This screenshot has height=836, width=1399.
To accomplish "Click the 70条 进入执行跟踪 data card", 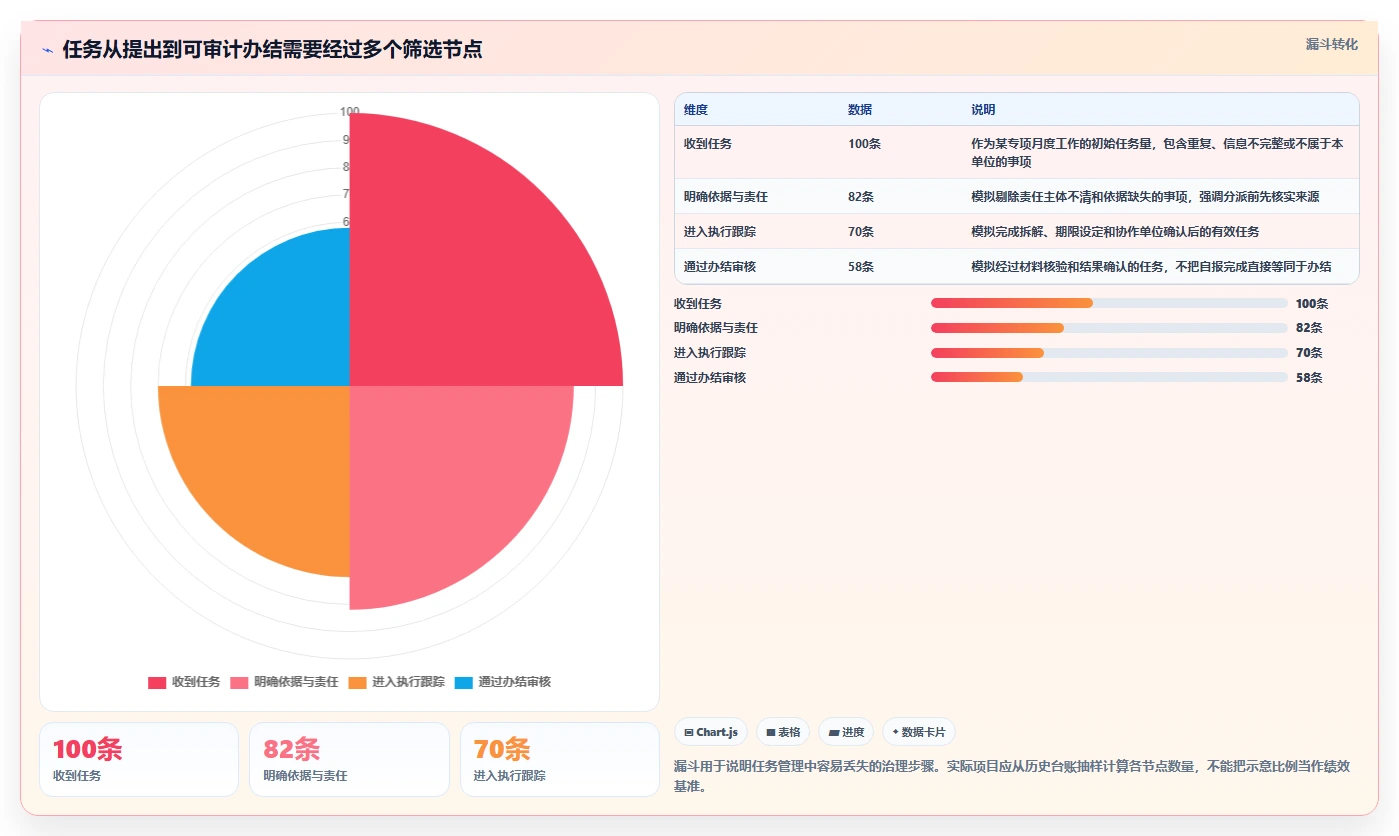I will 560,759.
